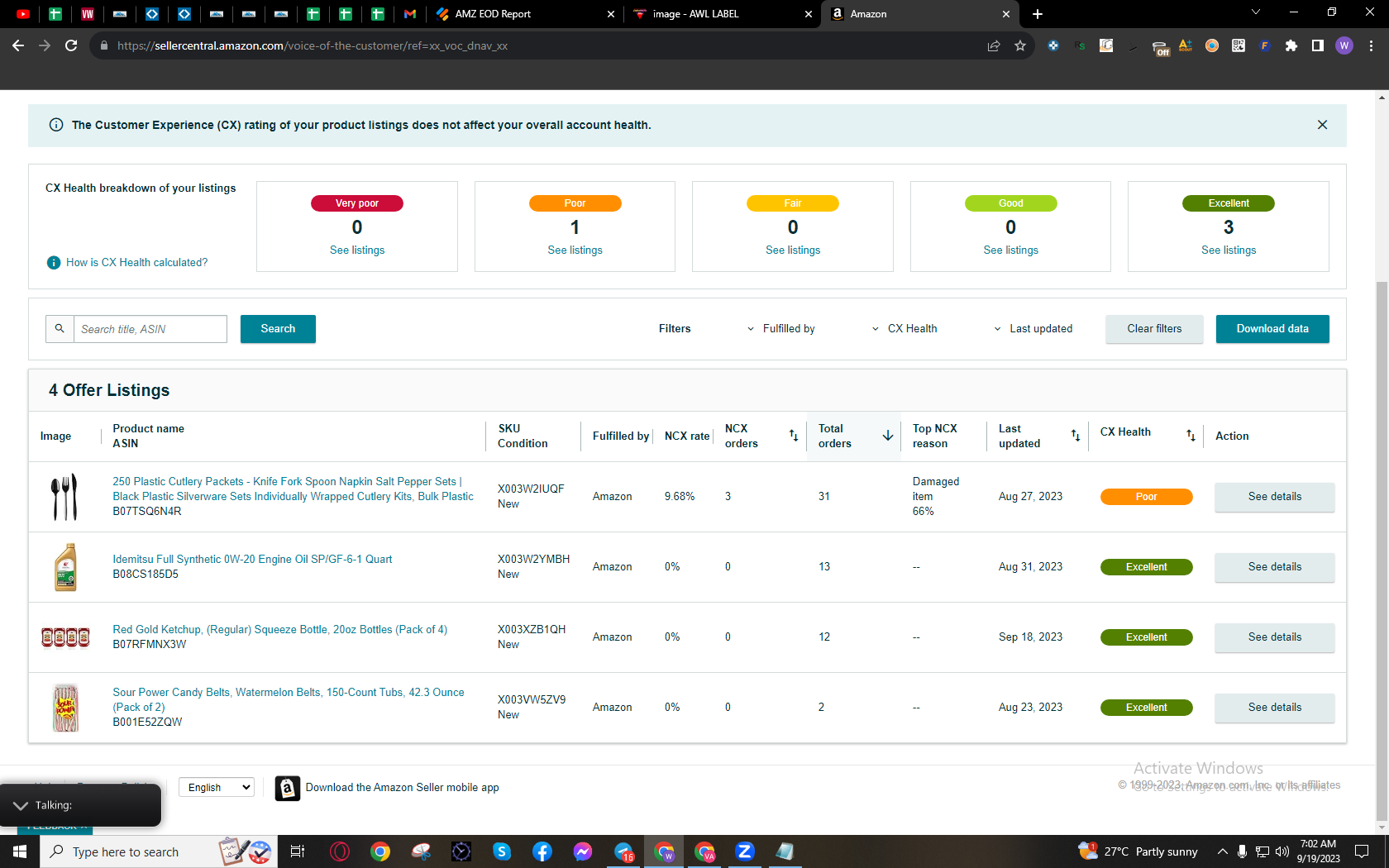This screenshot has height=868, width=1389.
Task: Show hidden system tray icons
Action: 1222,851
